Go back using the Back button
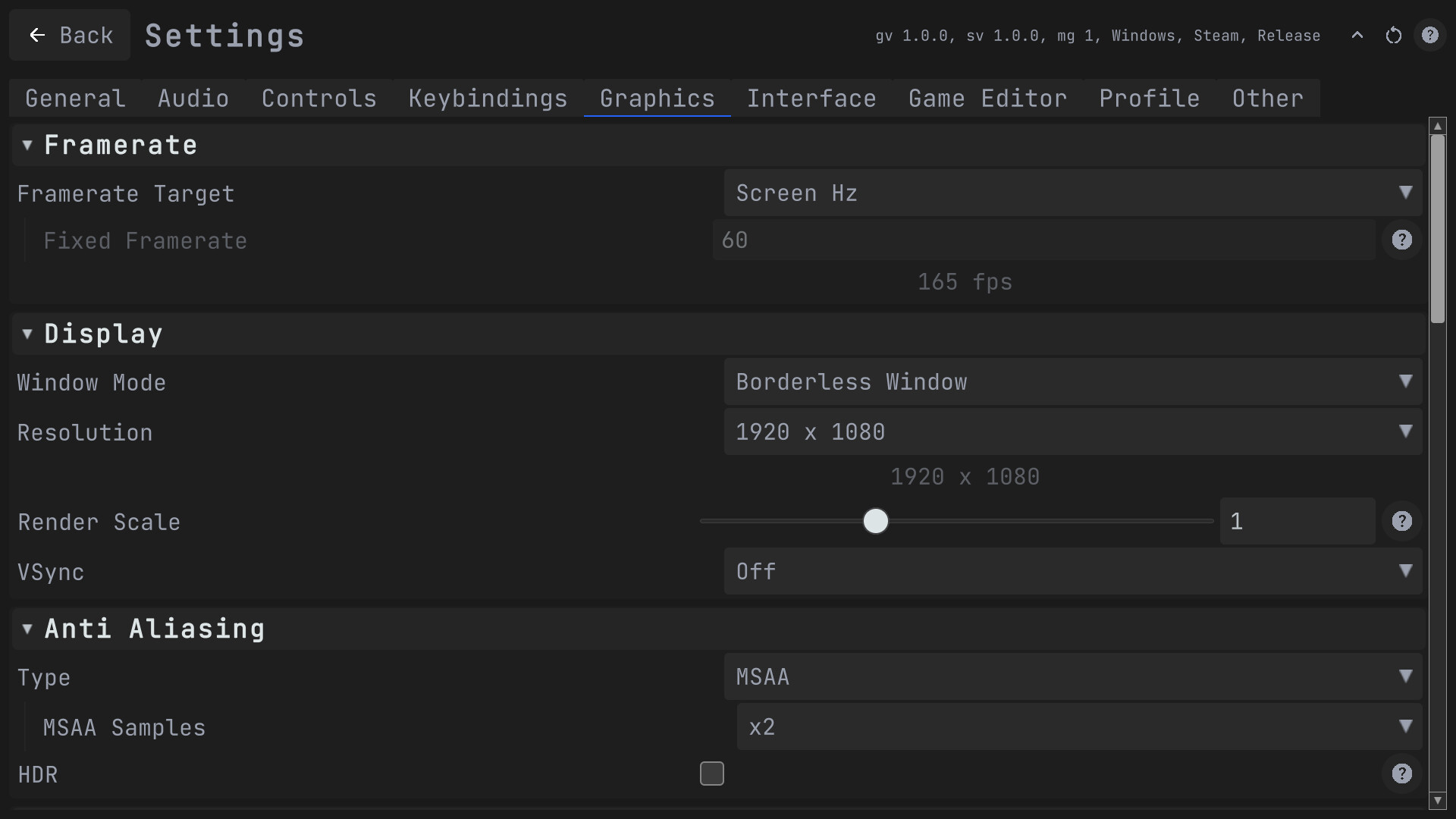Screen dimensions: 1456x819 70,35
